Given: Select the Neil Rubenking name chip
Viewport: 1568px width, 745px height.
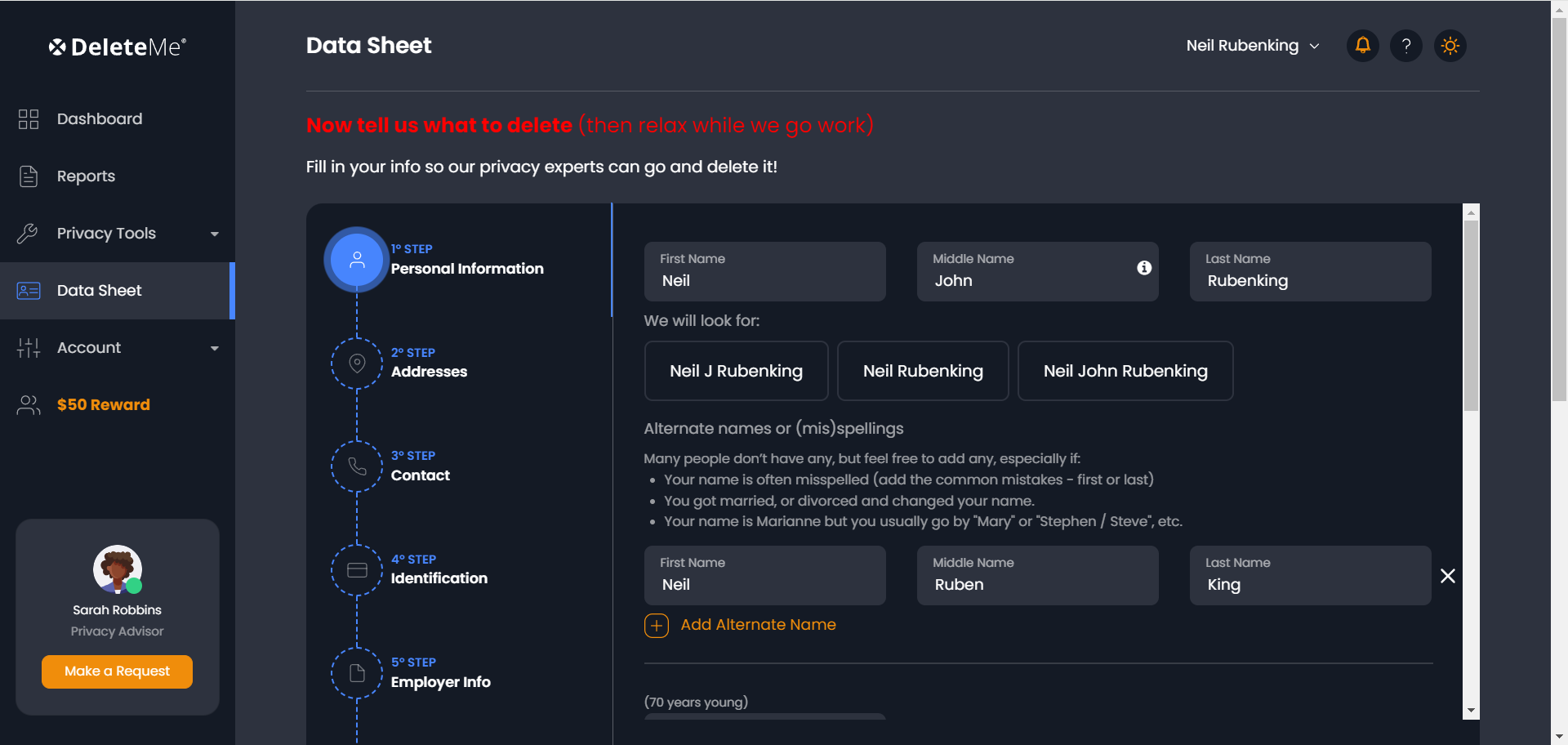Looking at the screenshot, I should tap(924, 371).
